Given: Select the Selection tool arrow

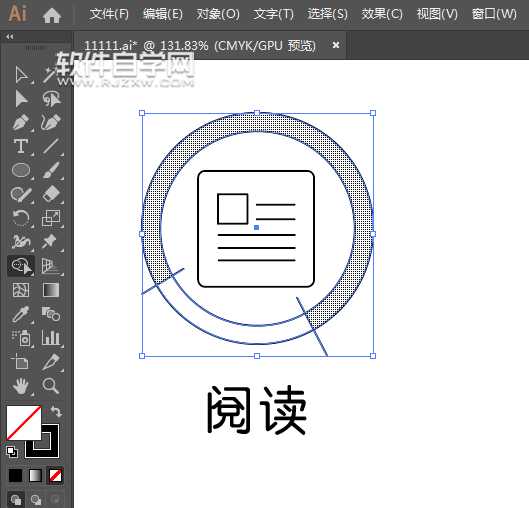Looking at the screenshot, I should click(x=21, y=74).
